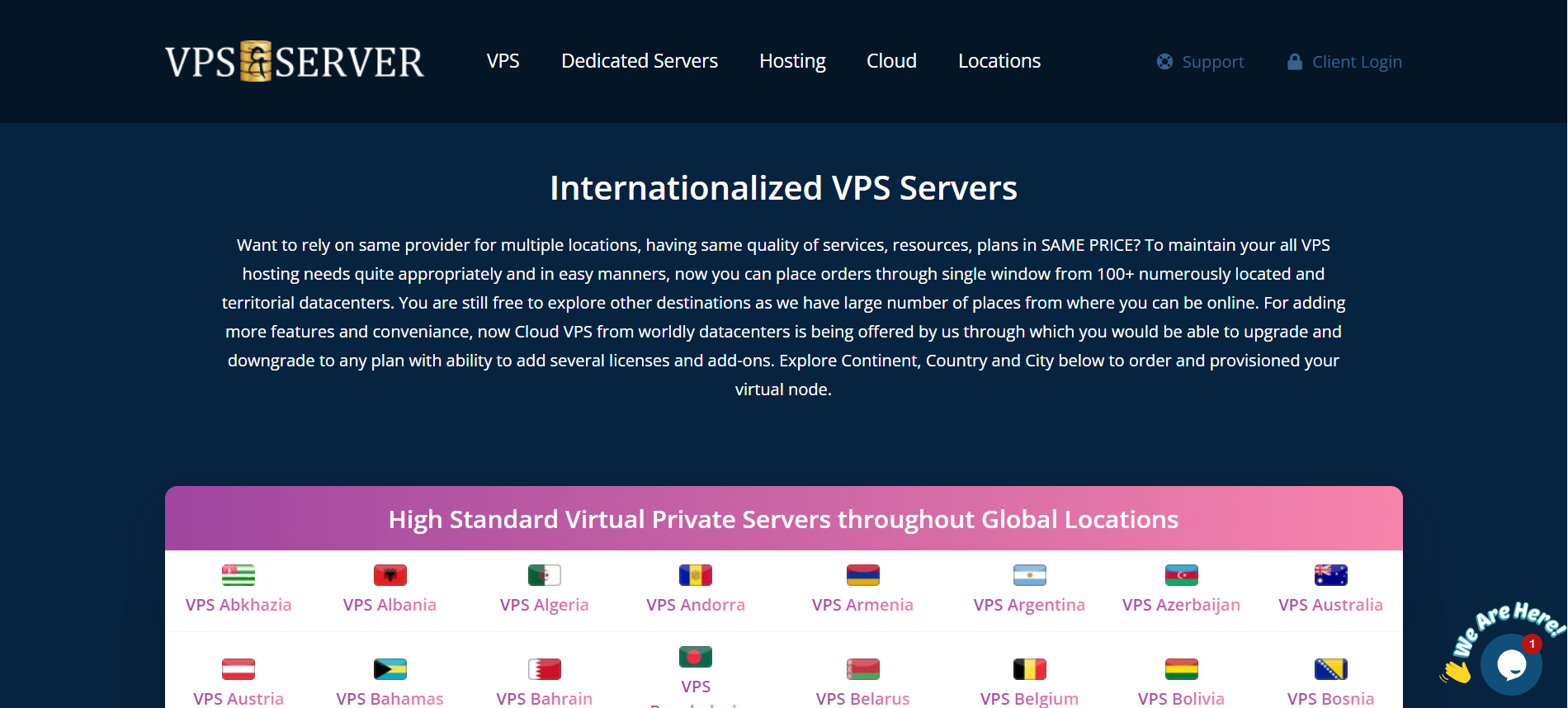
Task: Click the VPSServer logo
Action: 294,62
